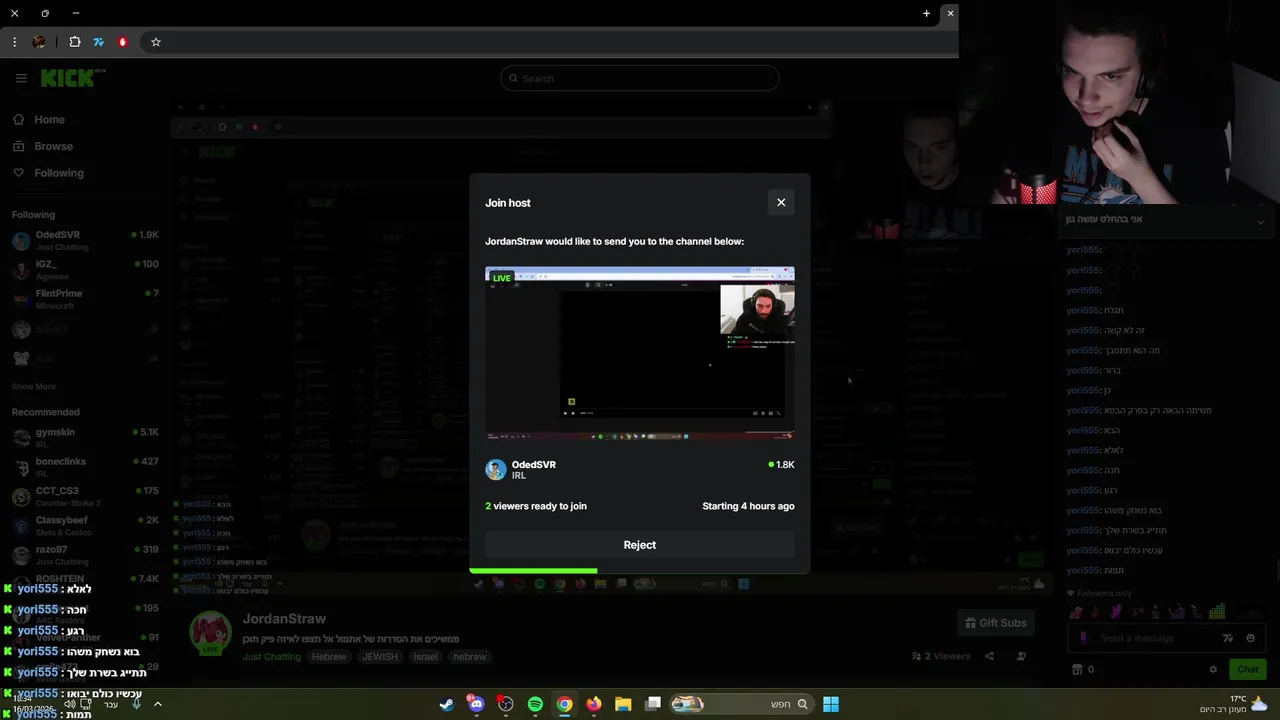Click the Windows taskbar search box

pyautogui.click(x=741, y=704)
